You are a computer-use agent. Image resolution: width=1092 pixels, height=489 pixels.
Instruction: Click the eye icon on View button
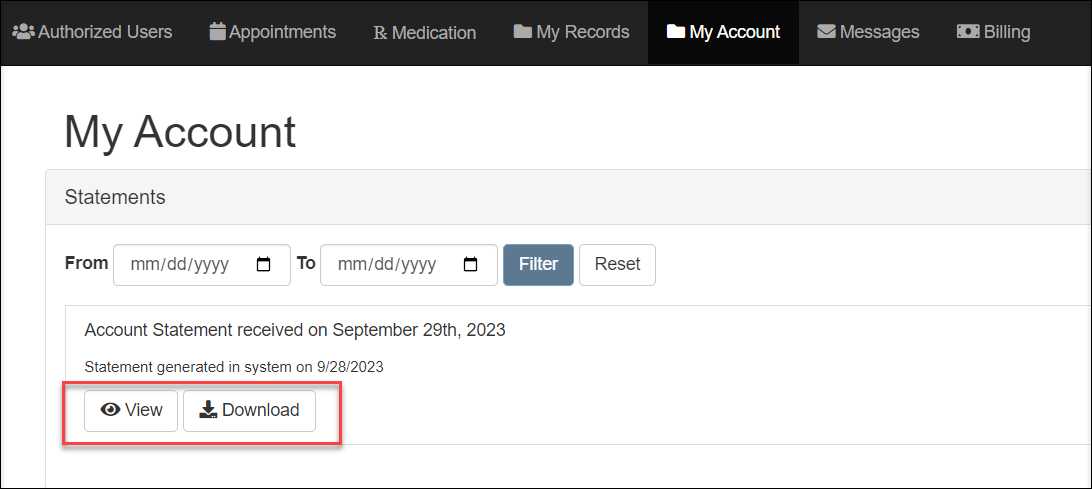pyautogui.click(x=111, y=410)
